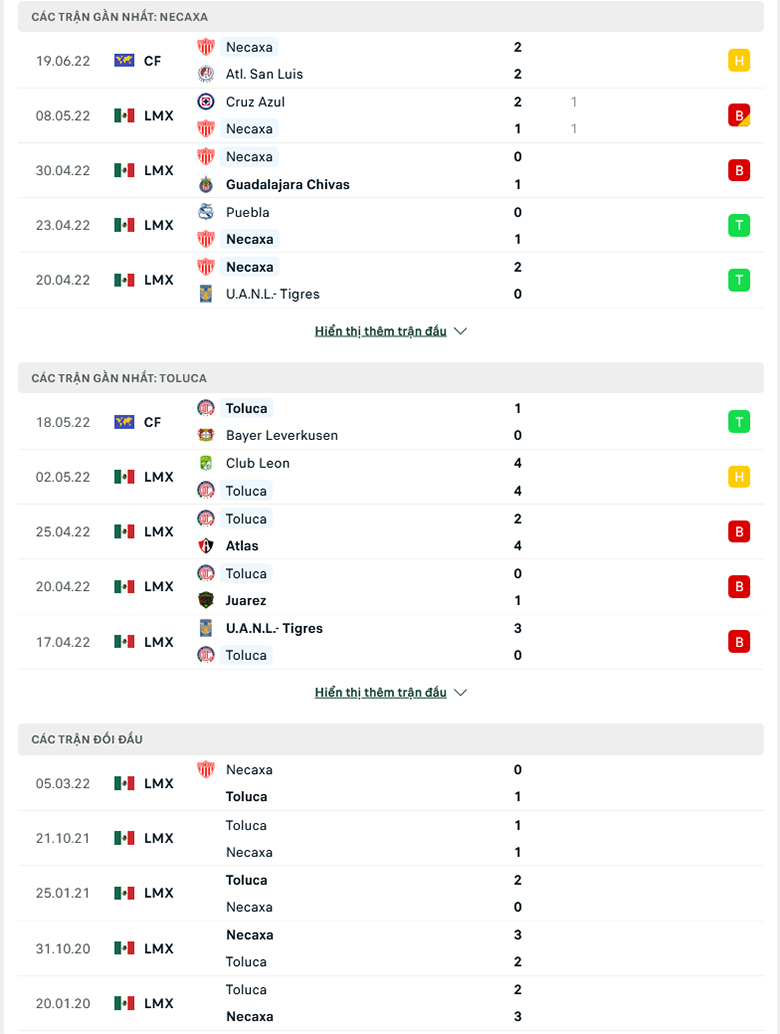
Task: Select the 'Các trận gần nhất: Toluca' header
Action: [391, 378]
